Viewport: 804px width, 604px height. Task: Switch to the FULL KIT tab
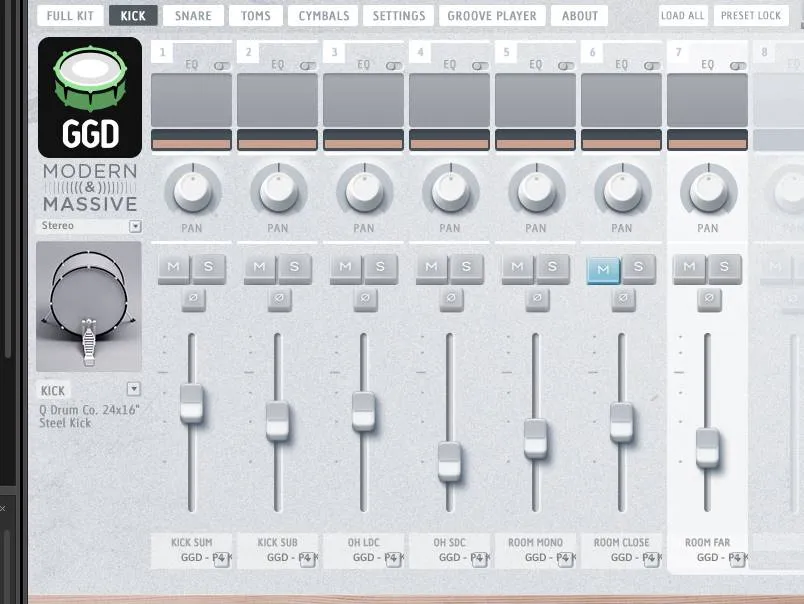70,16
